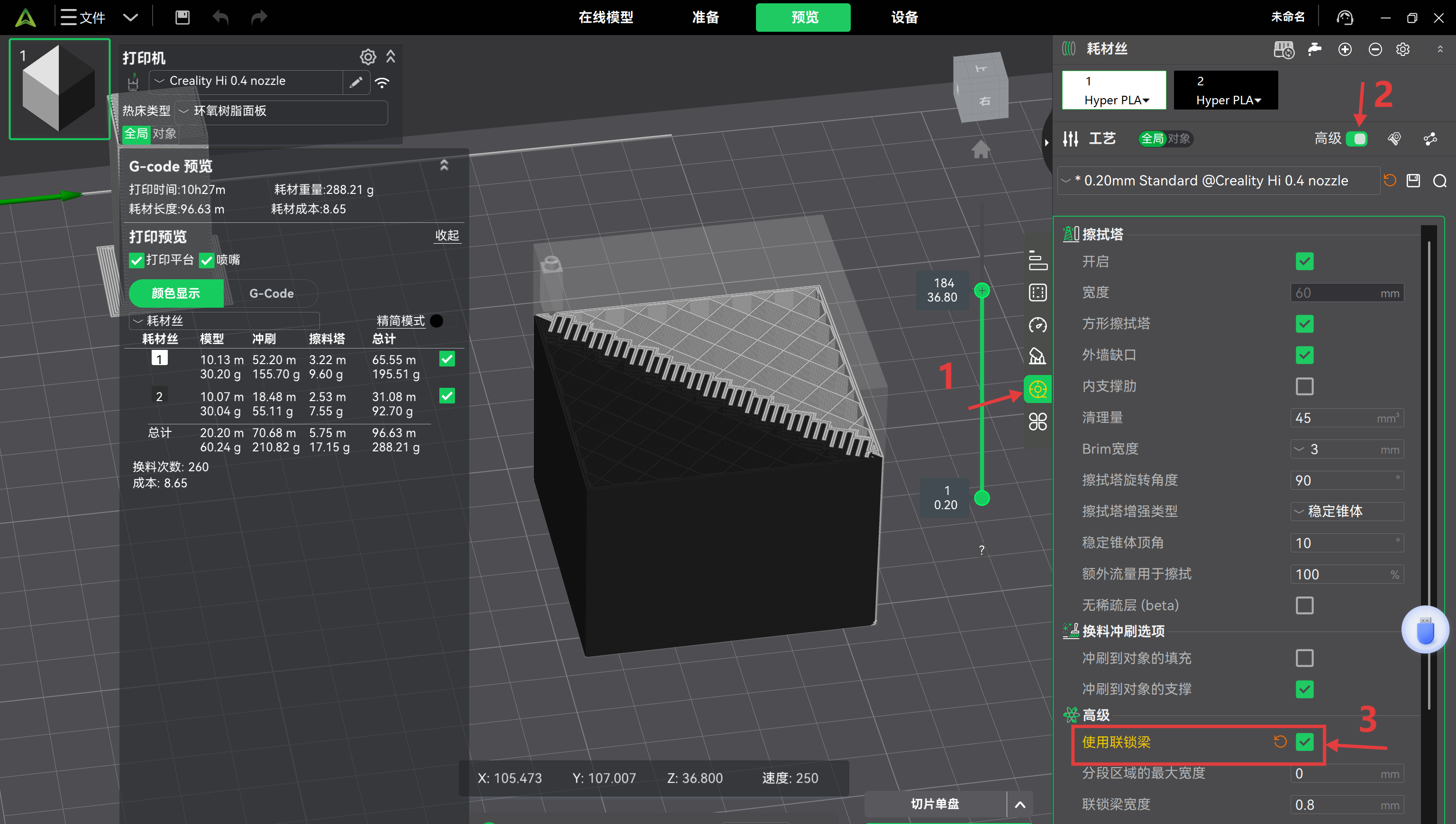Click the save project icon
This screenshot has width=1456, height=824.
[182, 18]
